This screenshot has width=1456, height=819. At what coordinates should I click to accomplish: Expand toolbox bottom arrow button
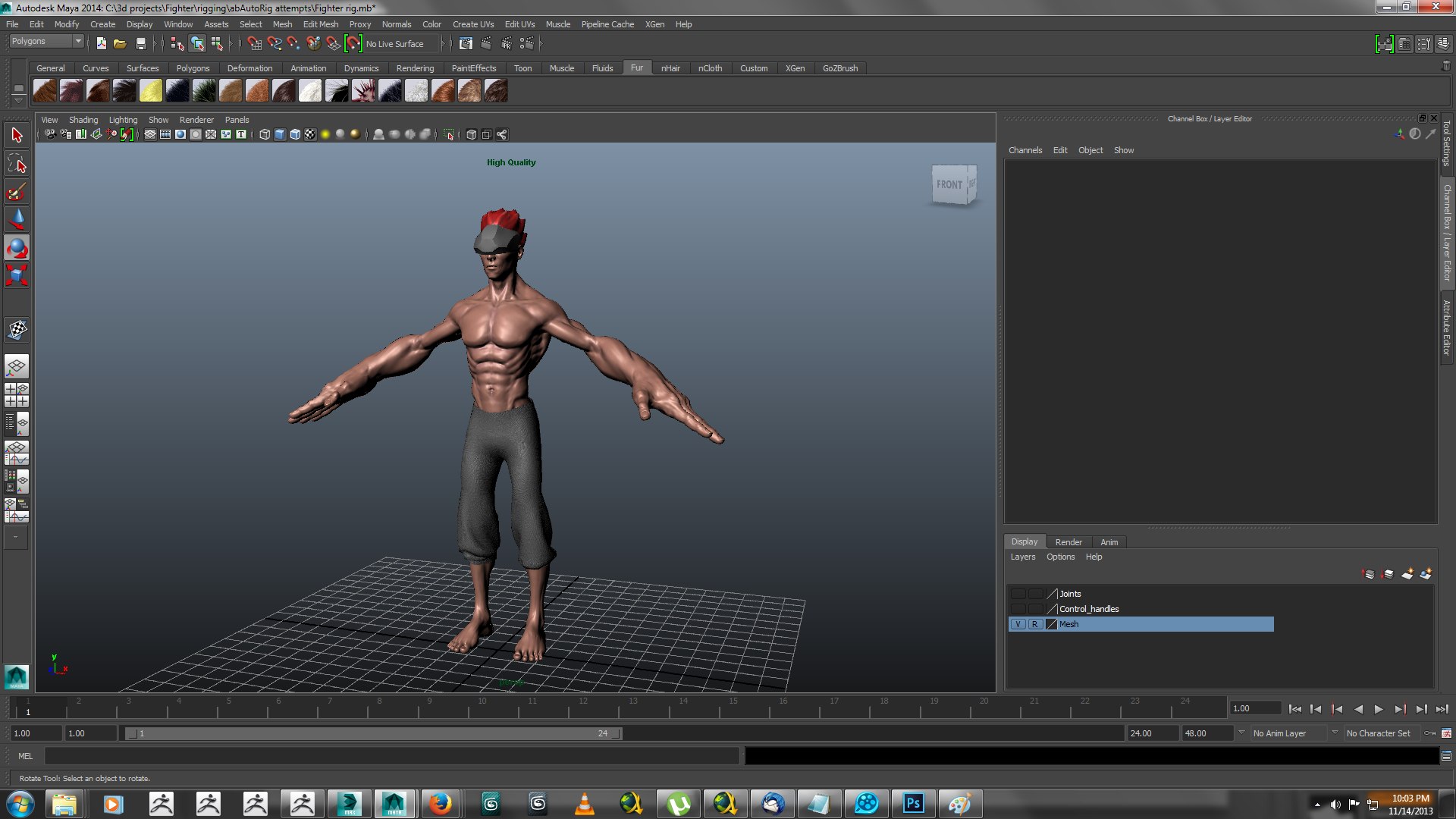(16, 537)
